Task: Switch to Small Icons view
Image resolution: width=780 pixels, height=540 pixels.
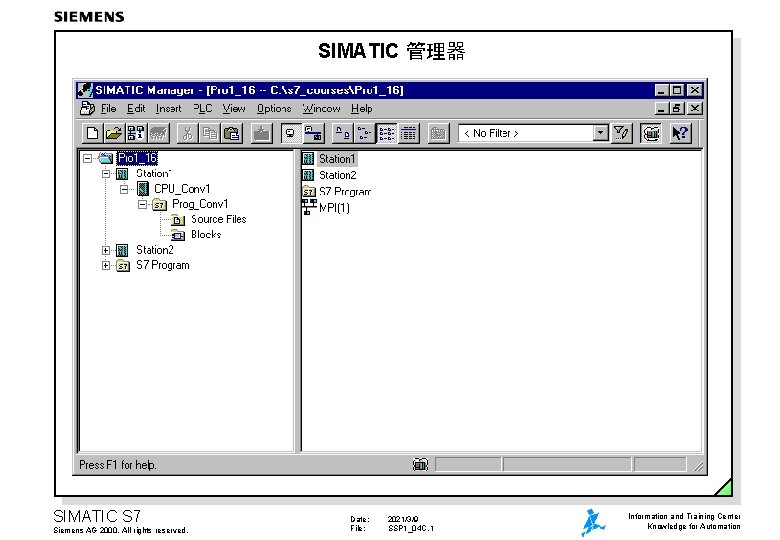Action: [x=365, y=133]
